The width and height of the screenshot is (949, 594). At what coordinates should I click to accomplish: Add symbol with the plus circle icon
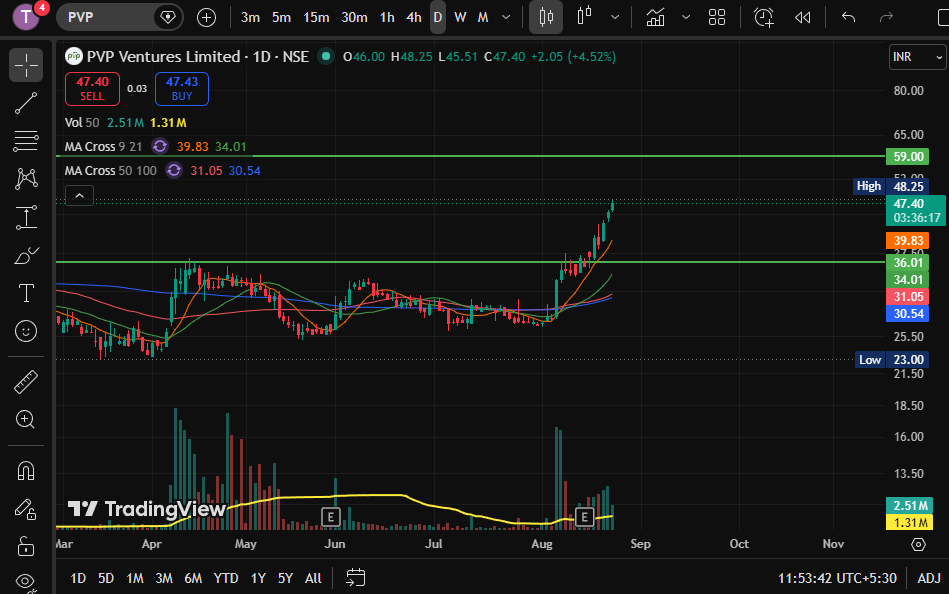[206, 17]
